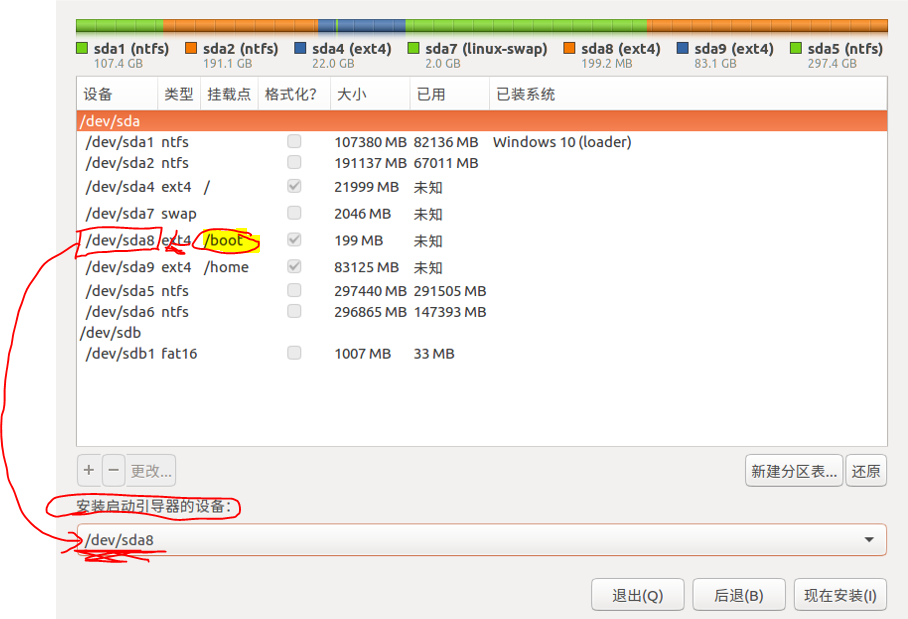
Task: Click 现在安装(I) install now button
Action: tap(840, 595)
